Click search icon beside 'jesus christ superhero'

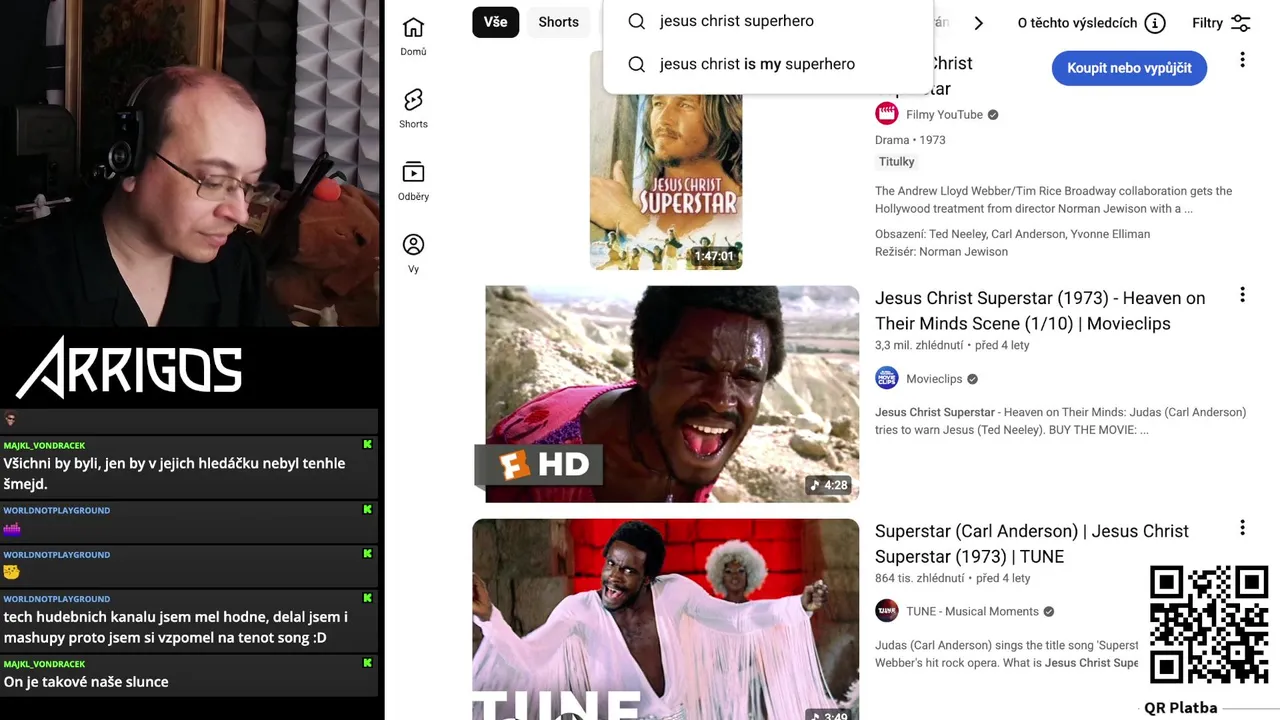(636, 21)
